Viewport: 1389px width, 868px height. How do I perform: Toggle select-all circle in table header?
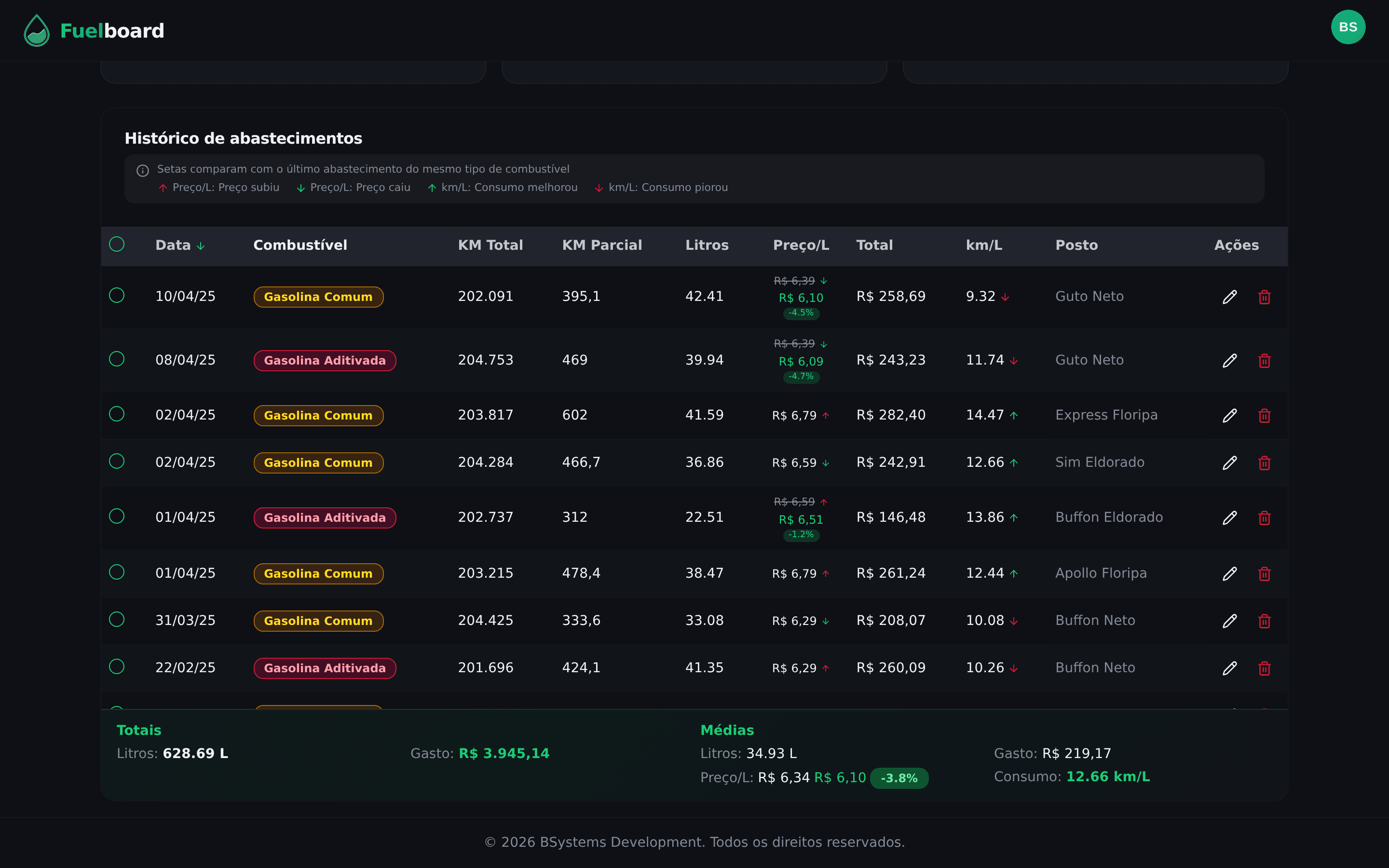117,244
